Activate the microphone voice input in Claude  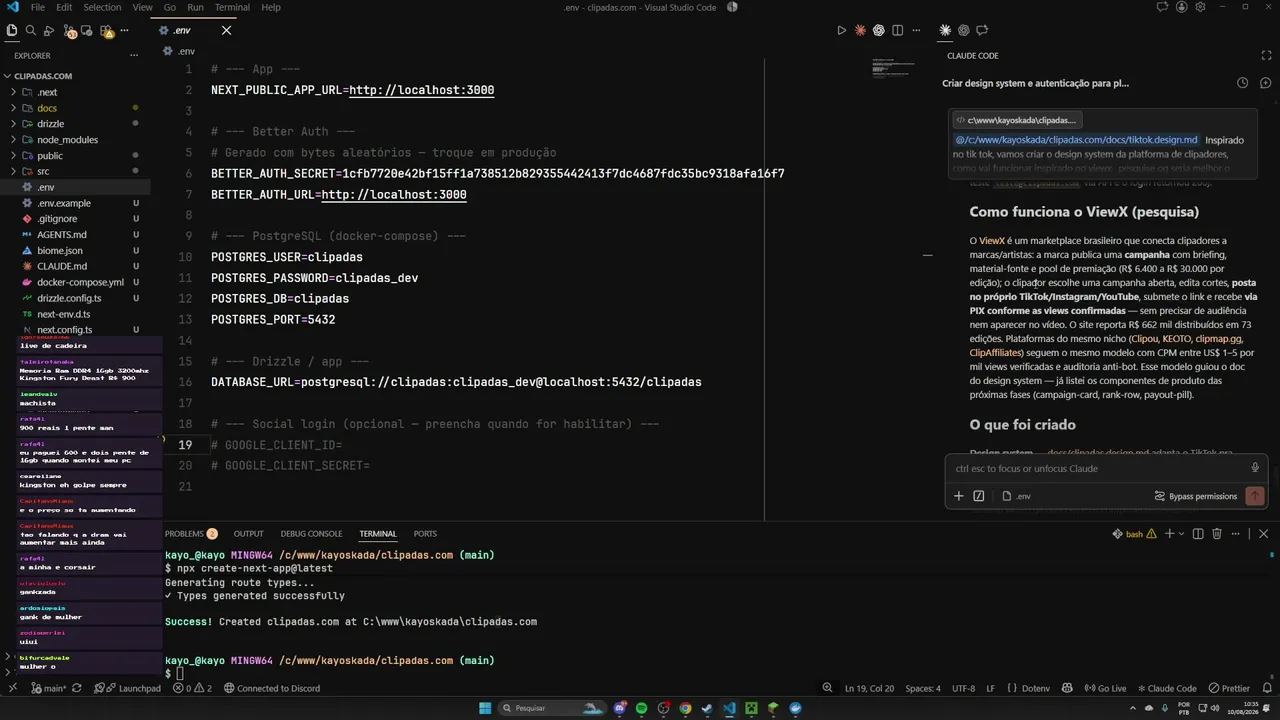coord(1255,468)
